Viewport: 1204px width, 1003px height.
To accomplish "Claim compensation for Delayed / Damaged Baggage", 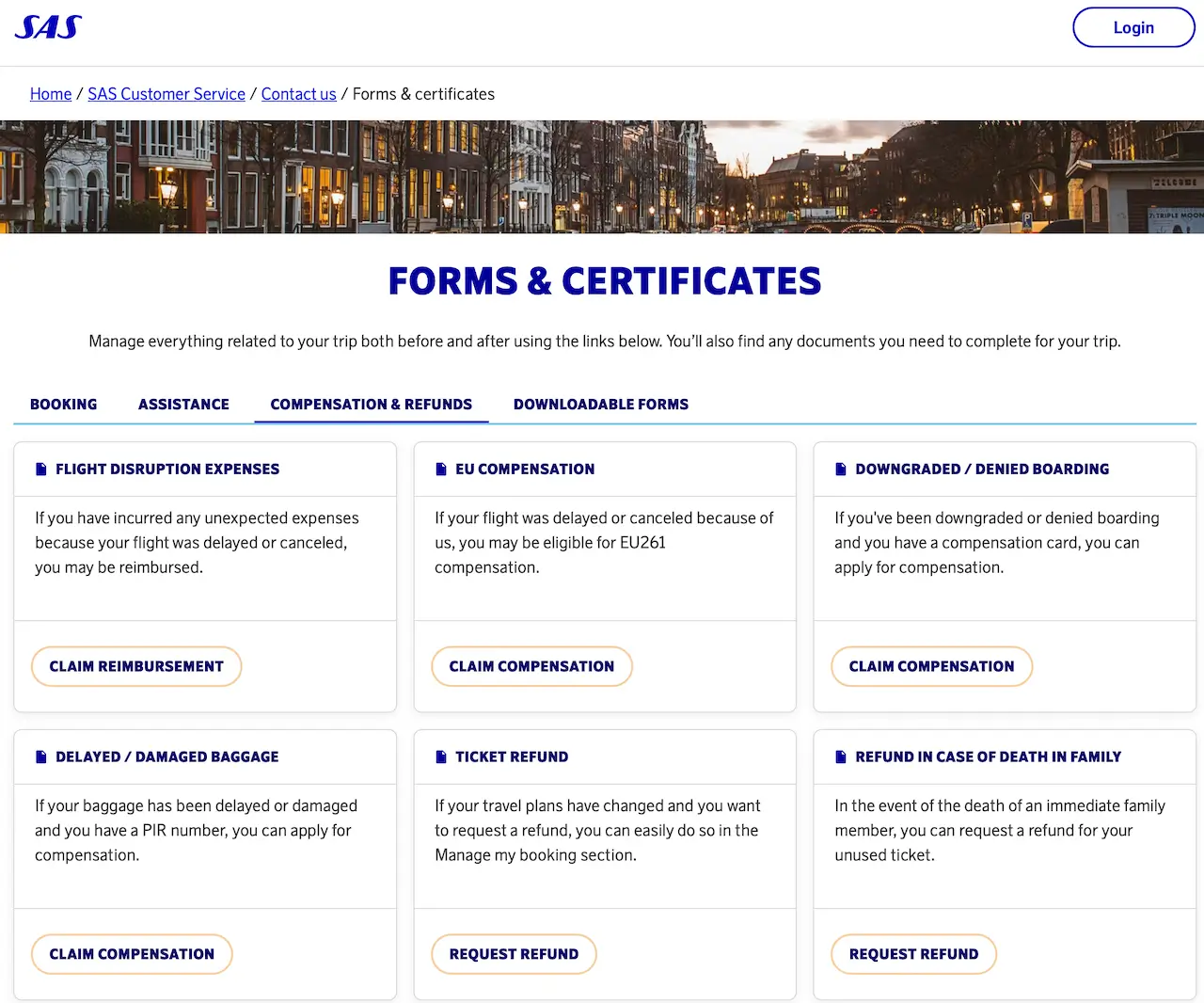I will click(x=132, y=954).
